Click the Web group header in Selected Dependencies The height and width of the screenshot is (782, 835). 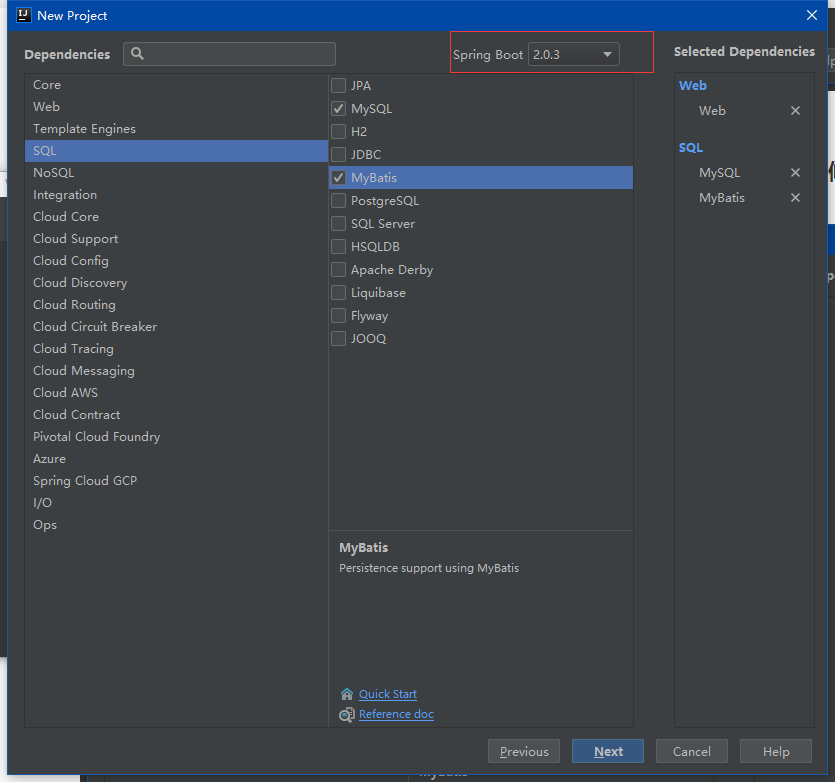pyautogui.click(x=692, y=85)
